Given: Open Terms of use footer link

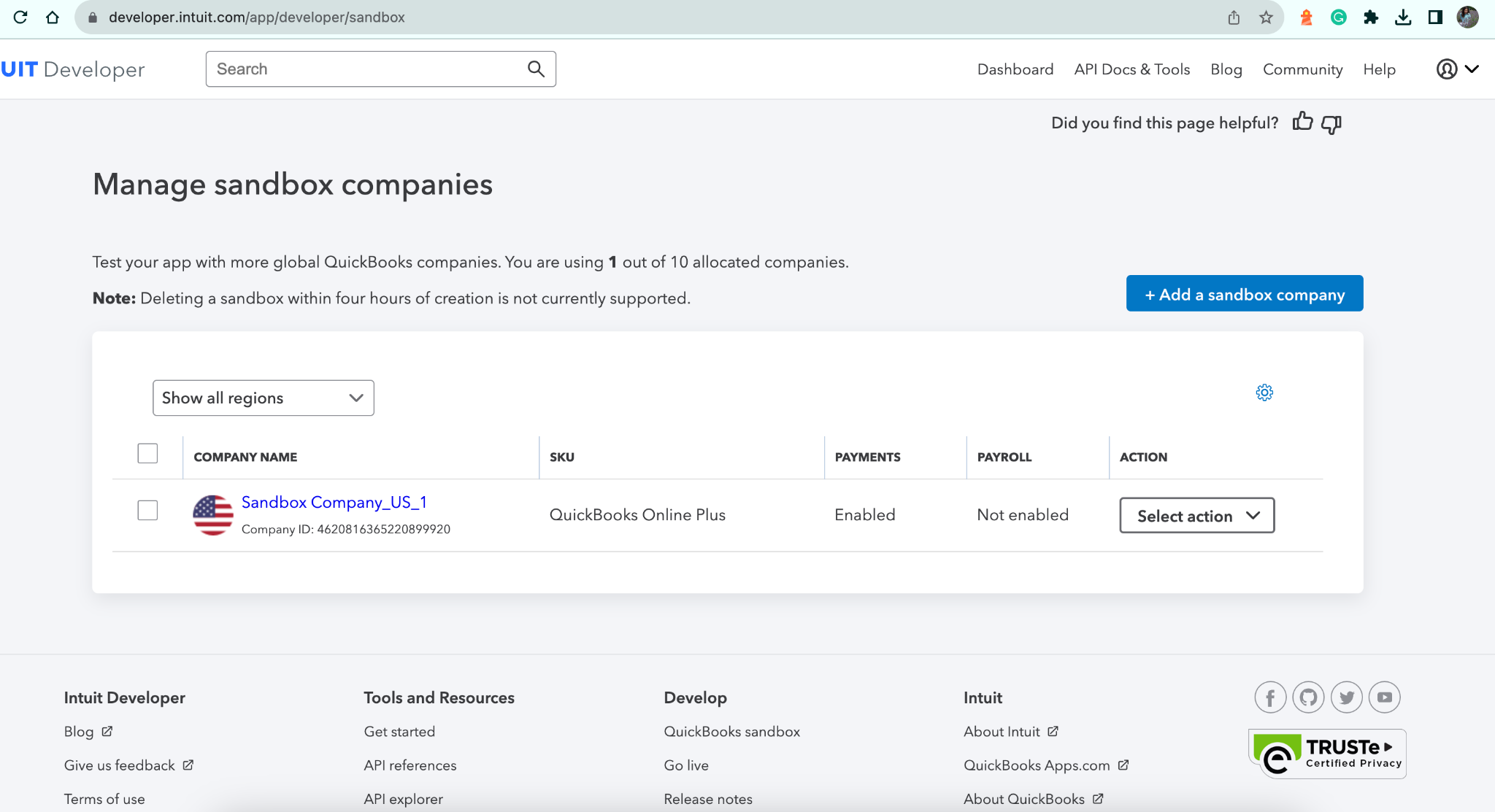Looking at the screenshot, I should pyautogui.click(x=104, y=798).
